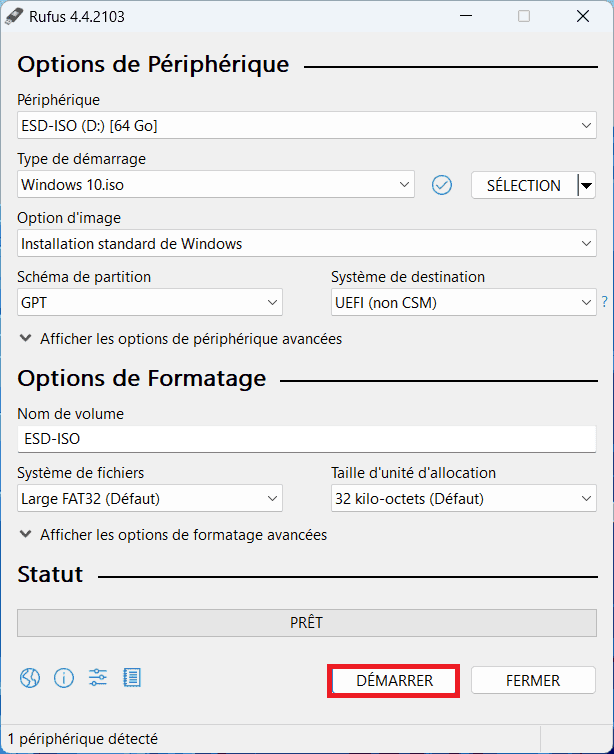Screen dimensions: 614x754
Task: Open application settings sliders icon
Action: pyautogui.click(x=98, y=678)
